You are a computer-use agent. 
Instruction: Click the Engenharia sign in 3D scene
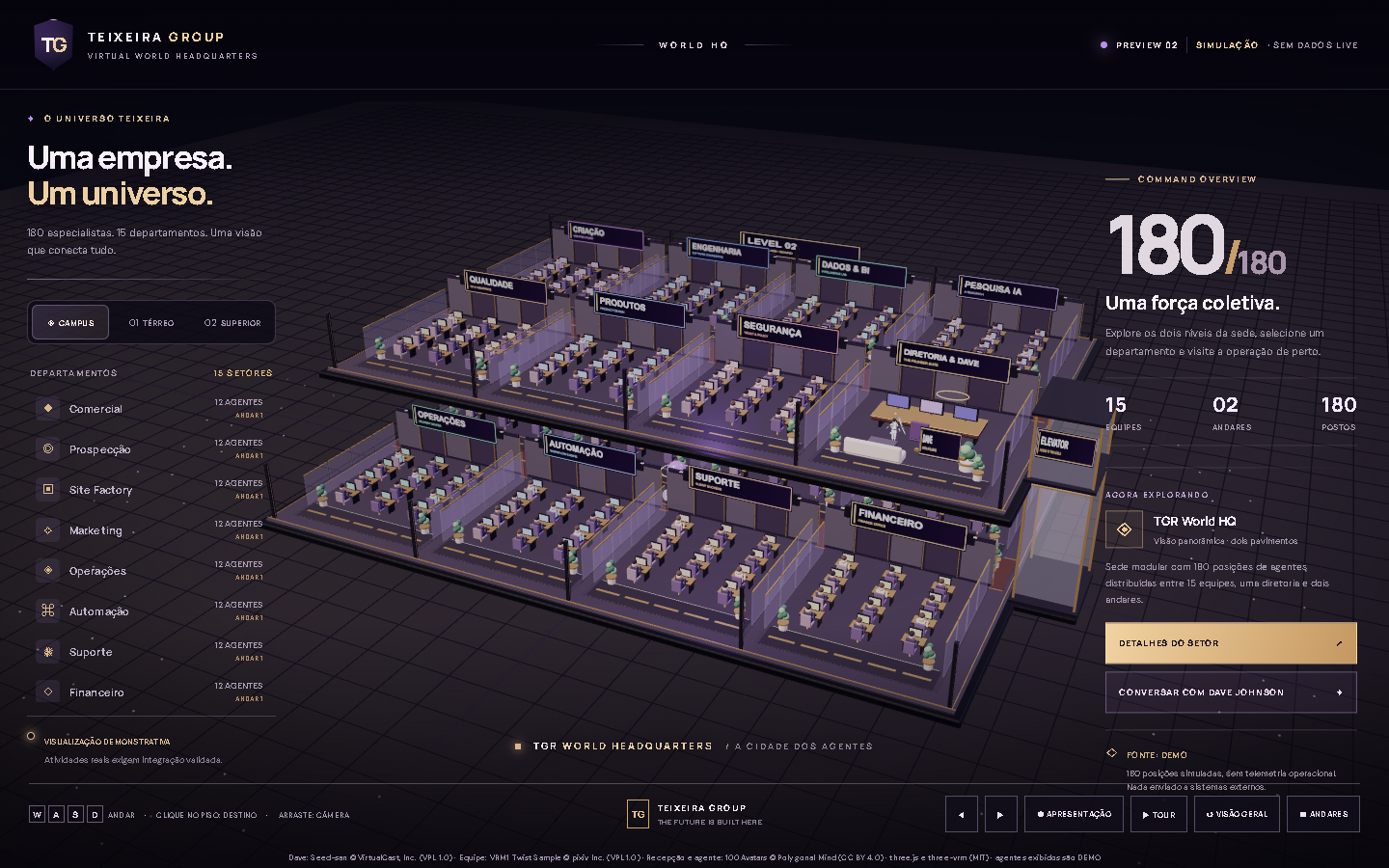click(728, 253)
